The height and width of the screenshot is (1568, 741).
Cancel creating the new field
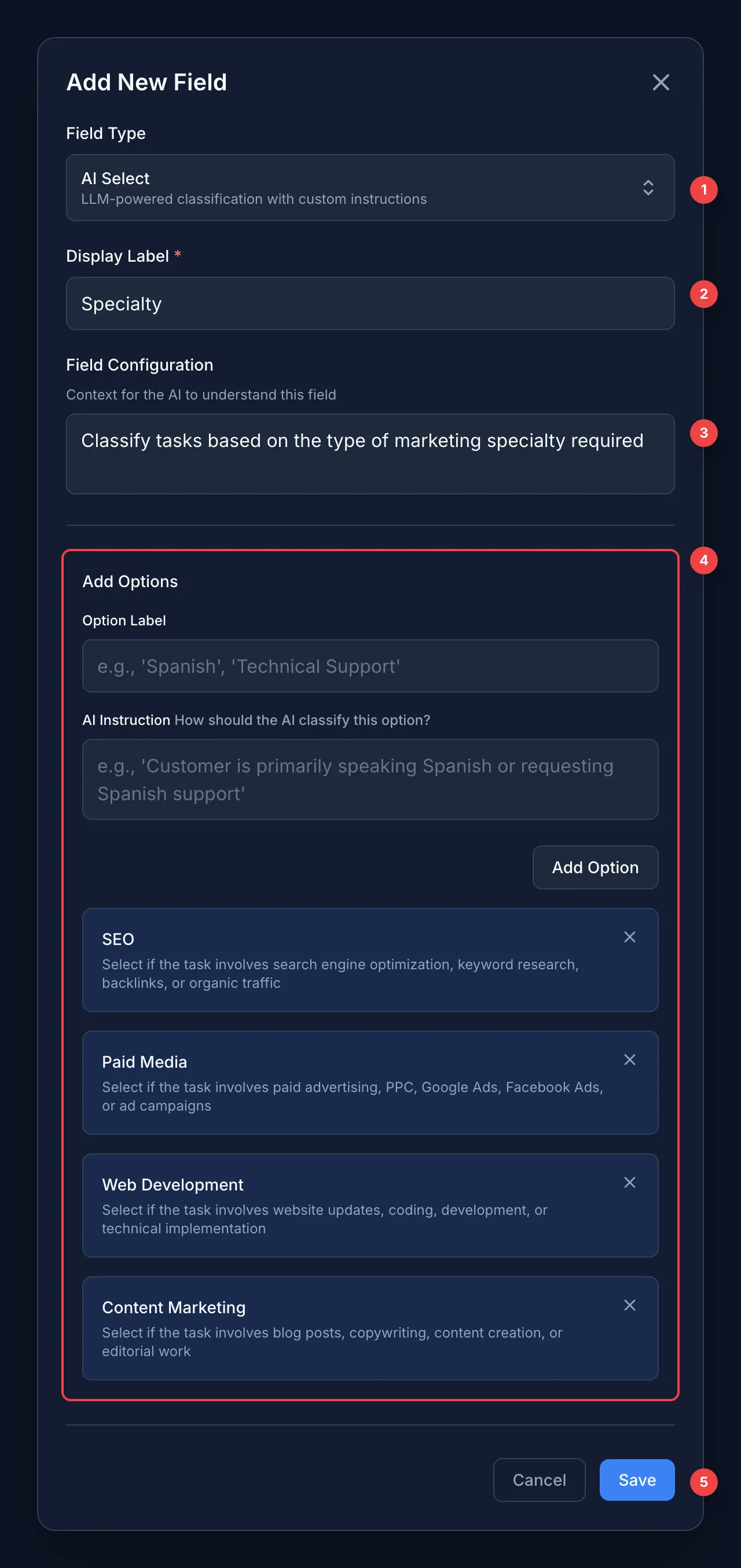539,1481
